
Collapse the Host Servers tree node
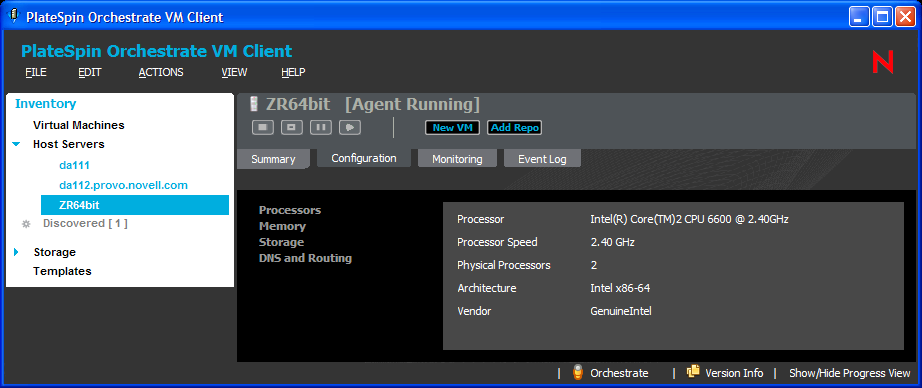coord(16,144)
